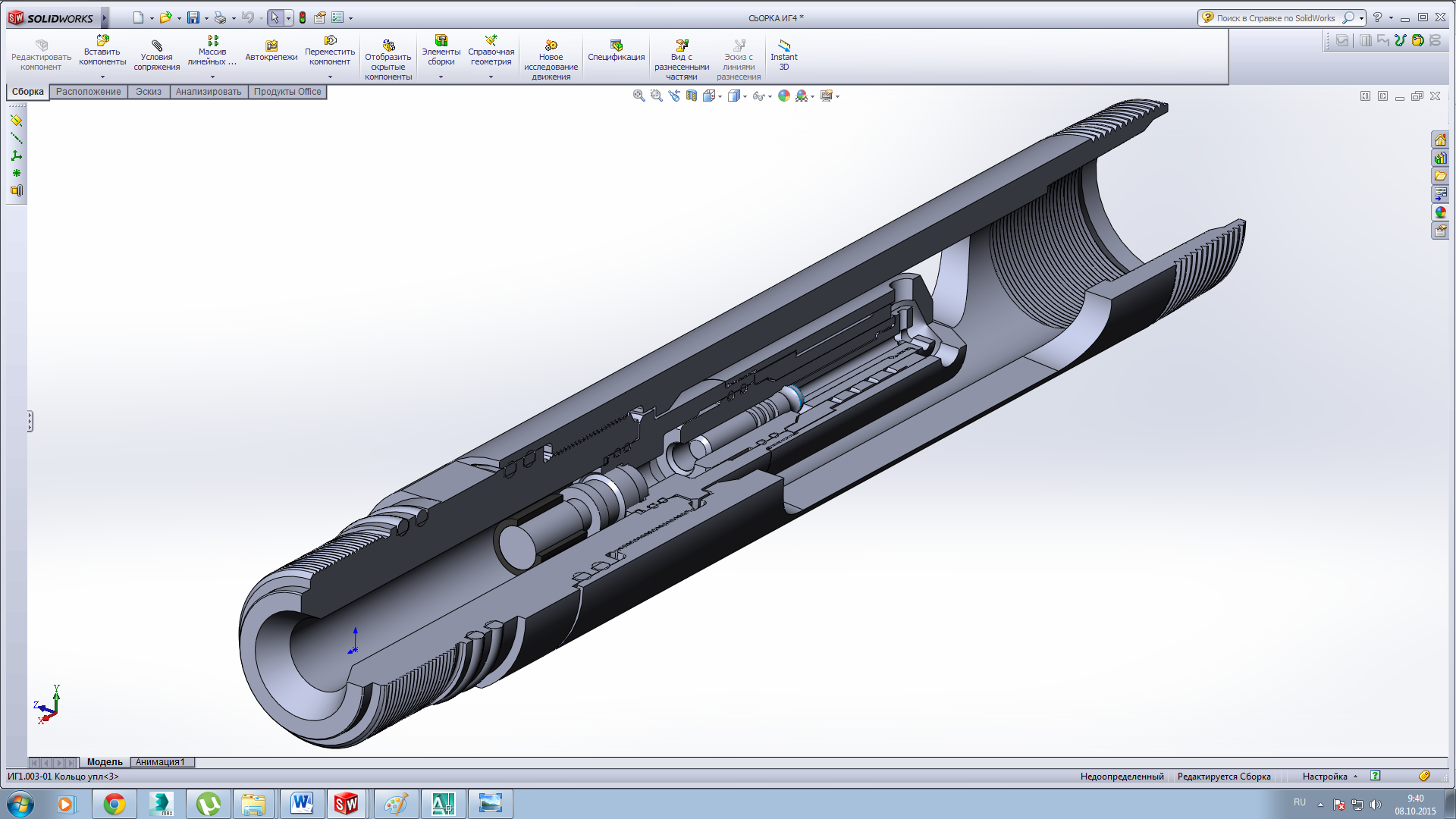Open Настройка dropdown in status bar
Image resolution: width=1456 pixels, height=819 pixels.
click(1329, 776)
